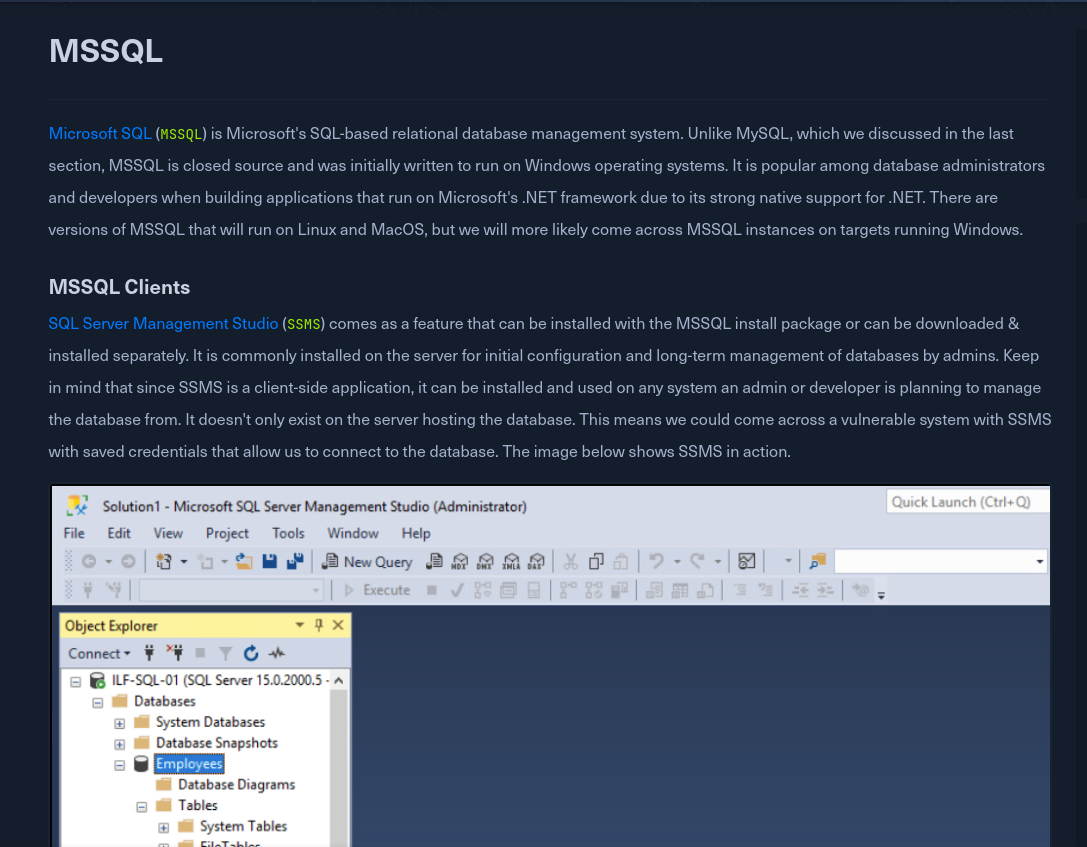Screen dimensions: 1087x847
Task: Open Activity Monitor icon in Object Explorer
Action: pyautogui.click(x=277, y=653)
